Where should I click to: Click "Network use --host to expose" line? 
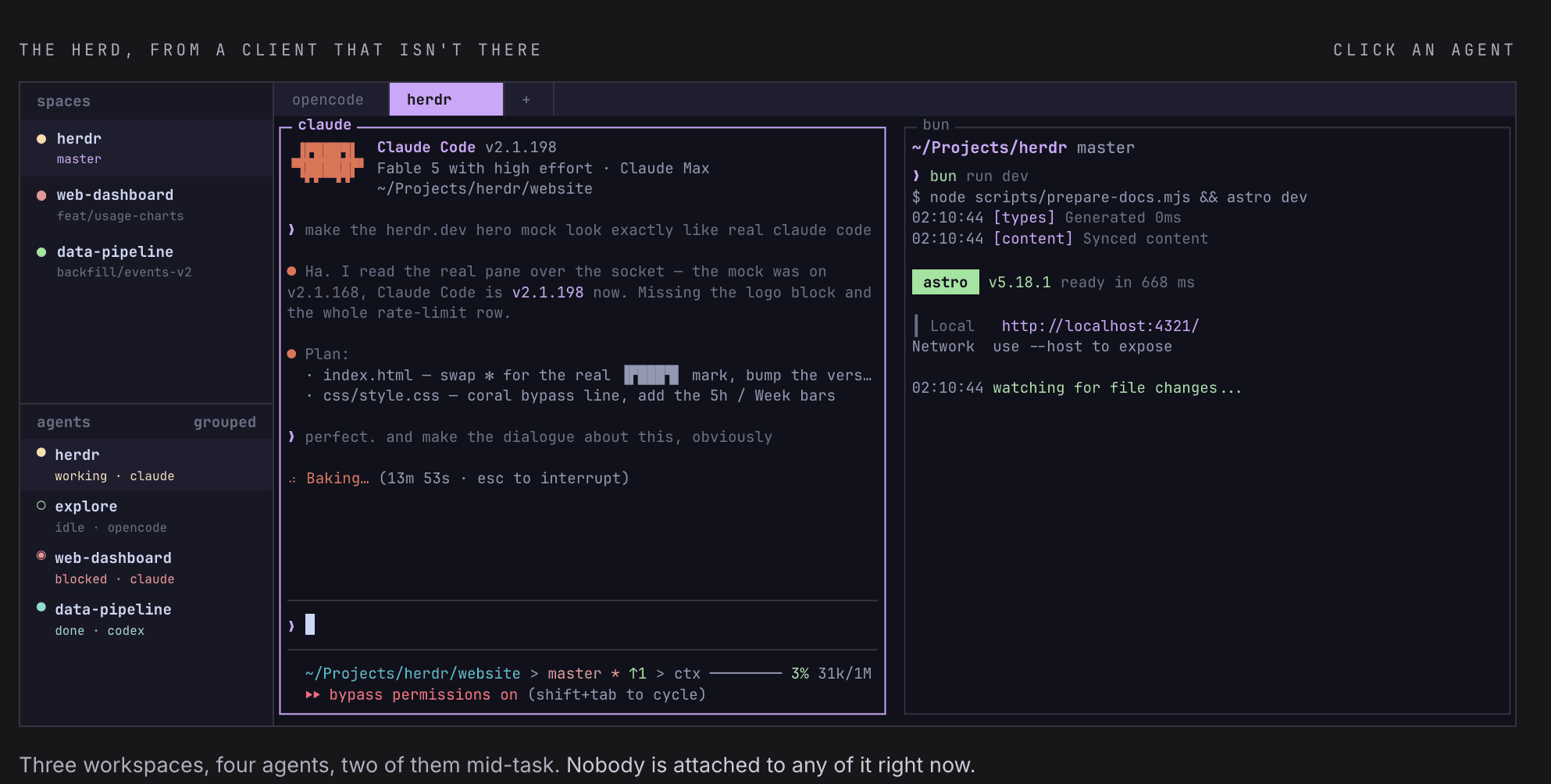point(1043,347)
